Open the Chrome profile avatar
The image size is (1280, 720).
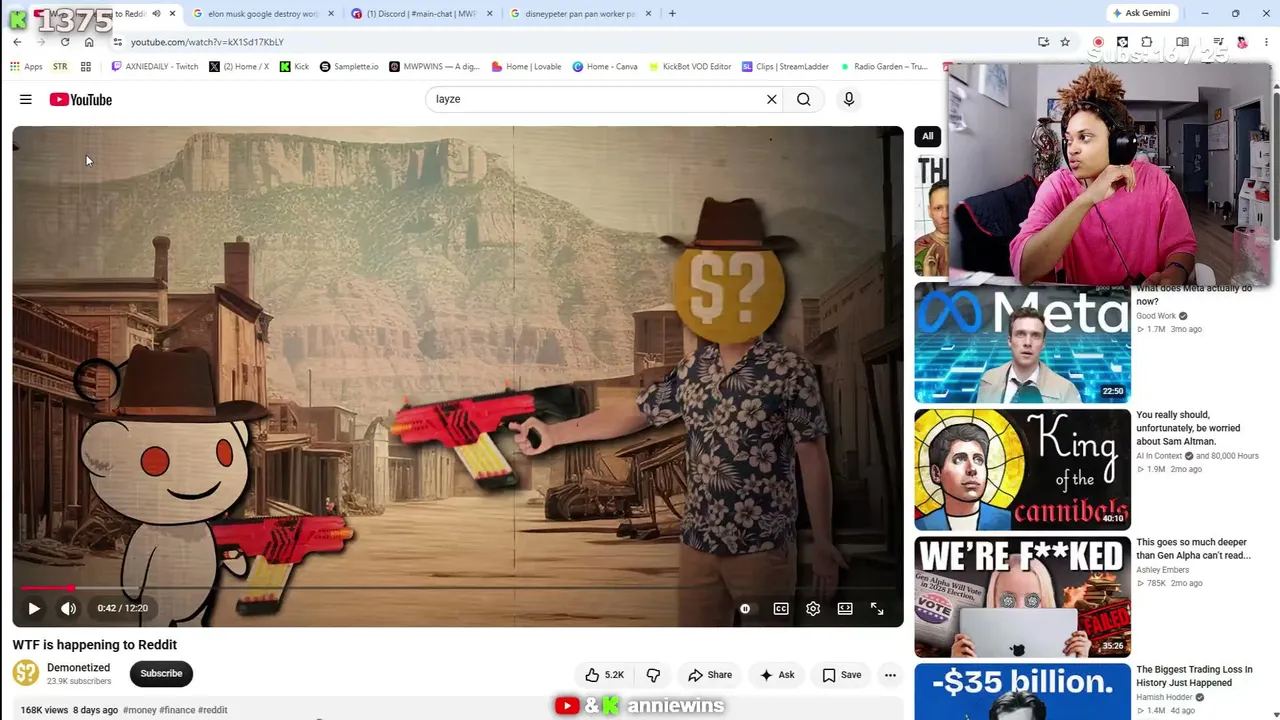coord(1242,42)
